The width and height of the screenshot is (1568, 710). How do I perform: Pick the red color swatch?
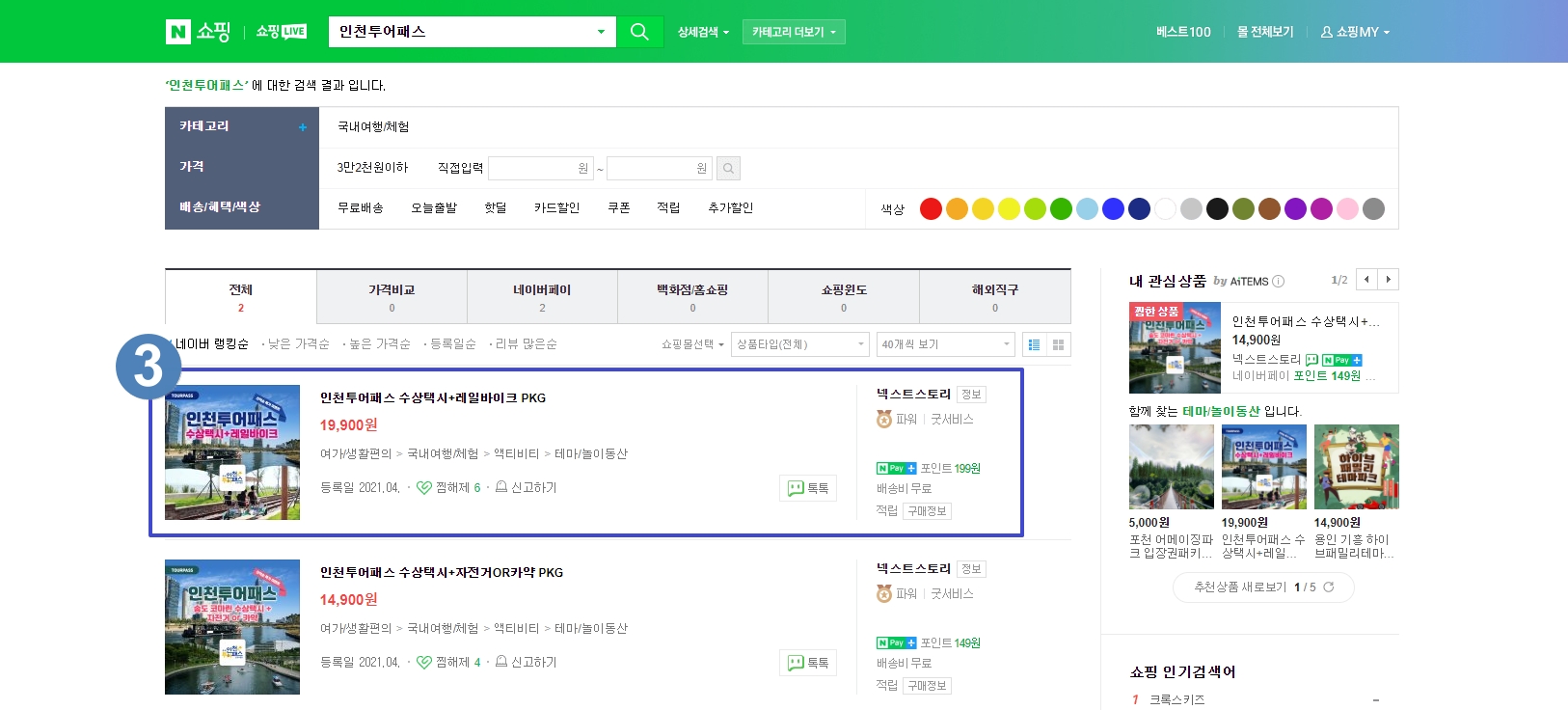[x=931, y=209]
